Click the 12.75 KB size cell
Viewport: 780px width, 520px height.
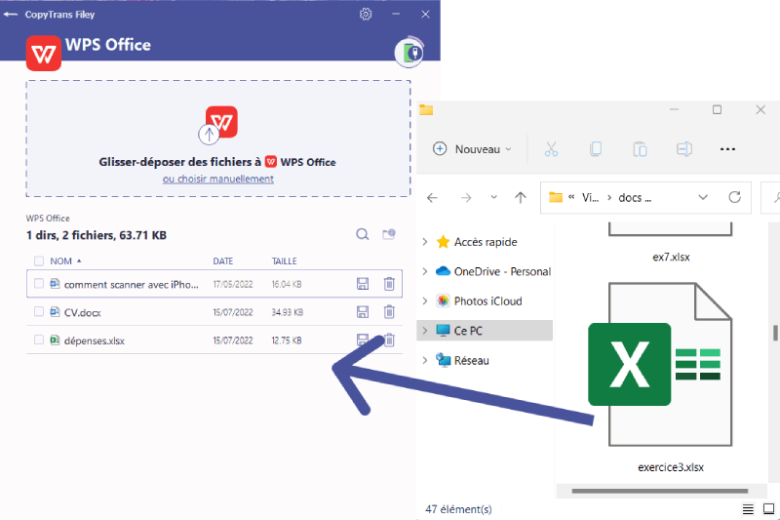click(x=287, y=340)
